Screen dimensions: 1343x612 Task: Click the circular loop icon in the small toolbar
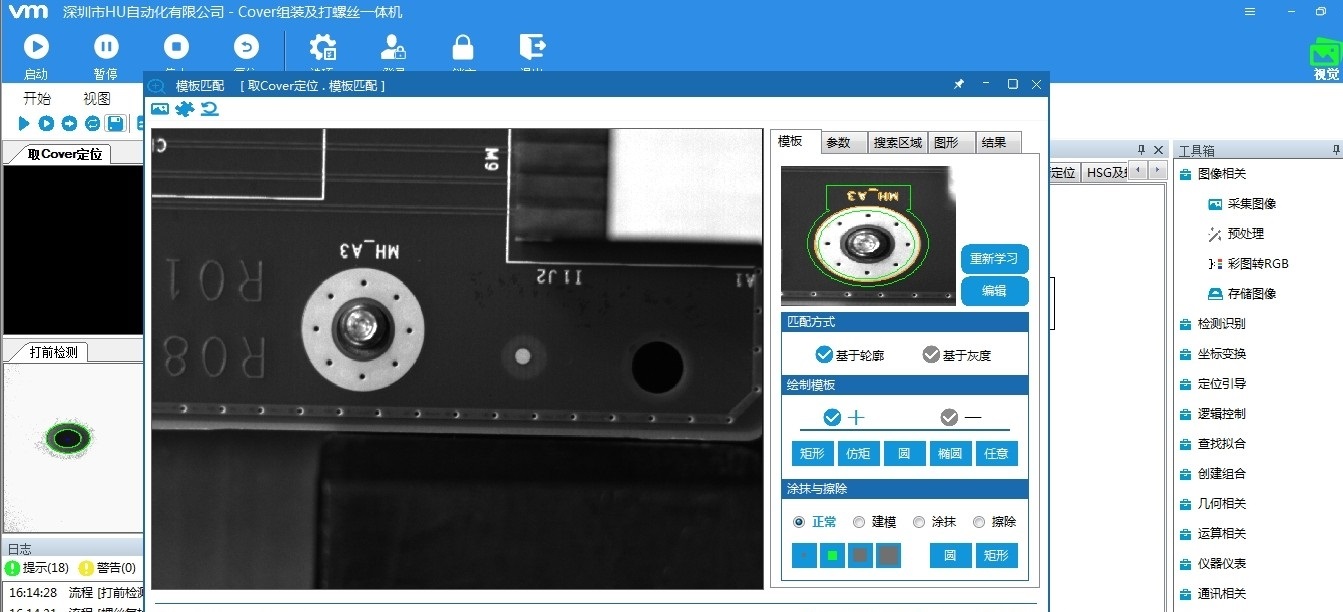click(92, 123)
